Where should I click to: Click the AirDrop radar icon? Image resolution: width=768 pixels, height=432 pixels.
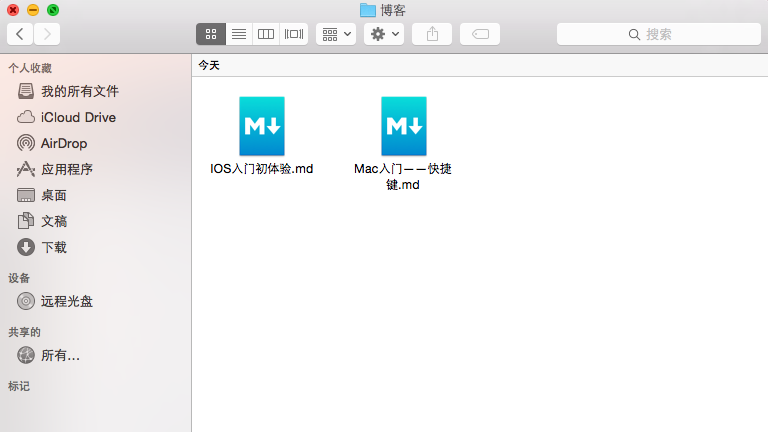click(x=26, y=143)
